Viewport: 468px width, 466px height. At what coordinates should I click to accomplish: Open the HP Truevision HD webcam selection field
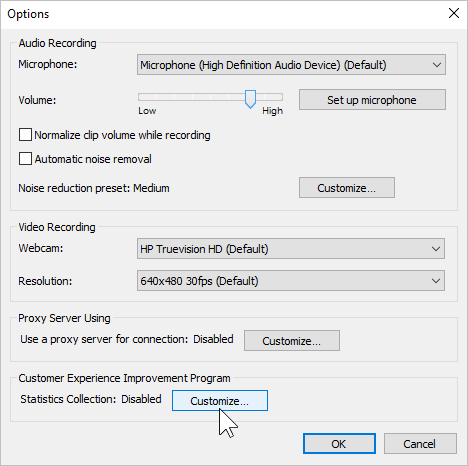click(291, 249)
